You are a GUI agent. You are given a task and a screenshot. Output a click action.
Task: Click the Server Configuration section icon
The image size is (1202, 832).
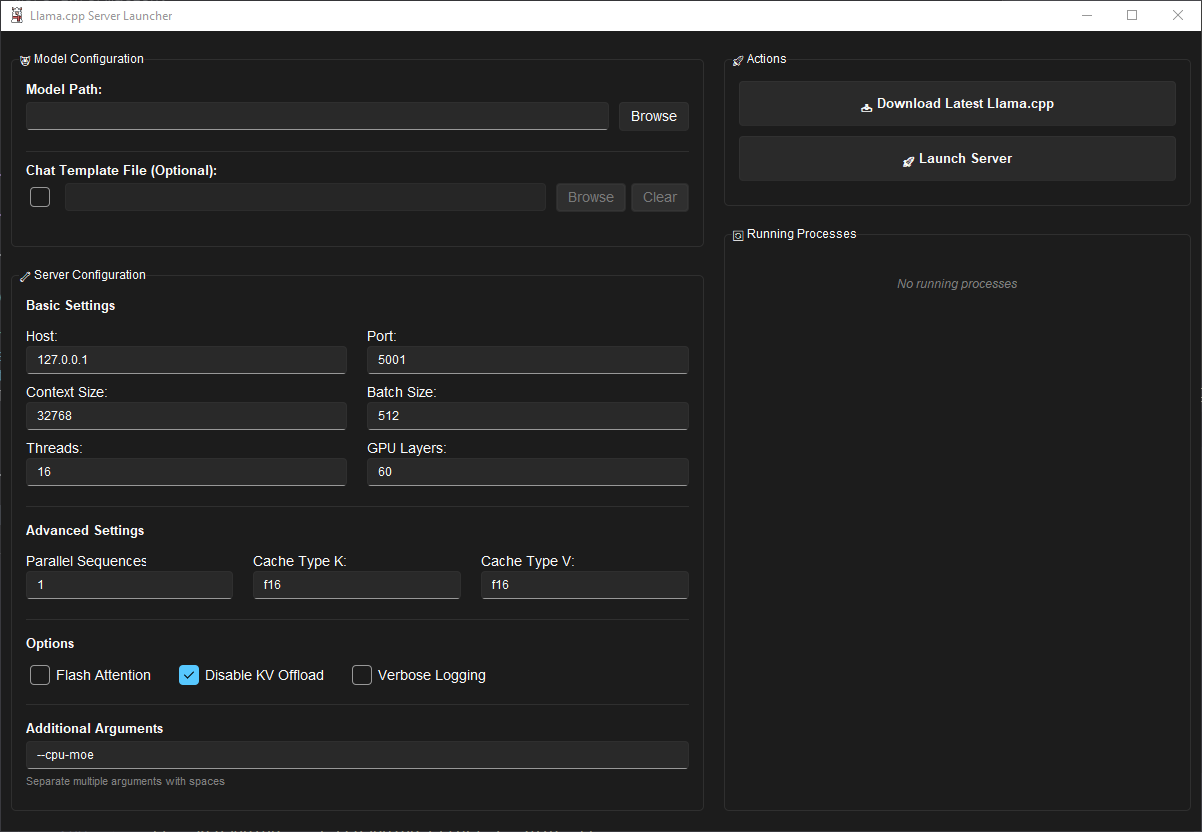pos(25,276)
